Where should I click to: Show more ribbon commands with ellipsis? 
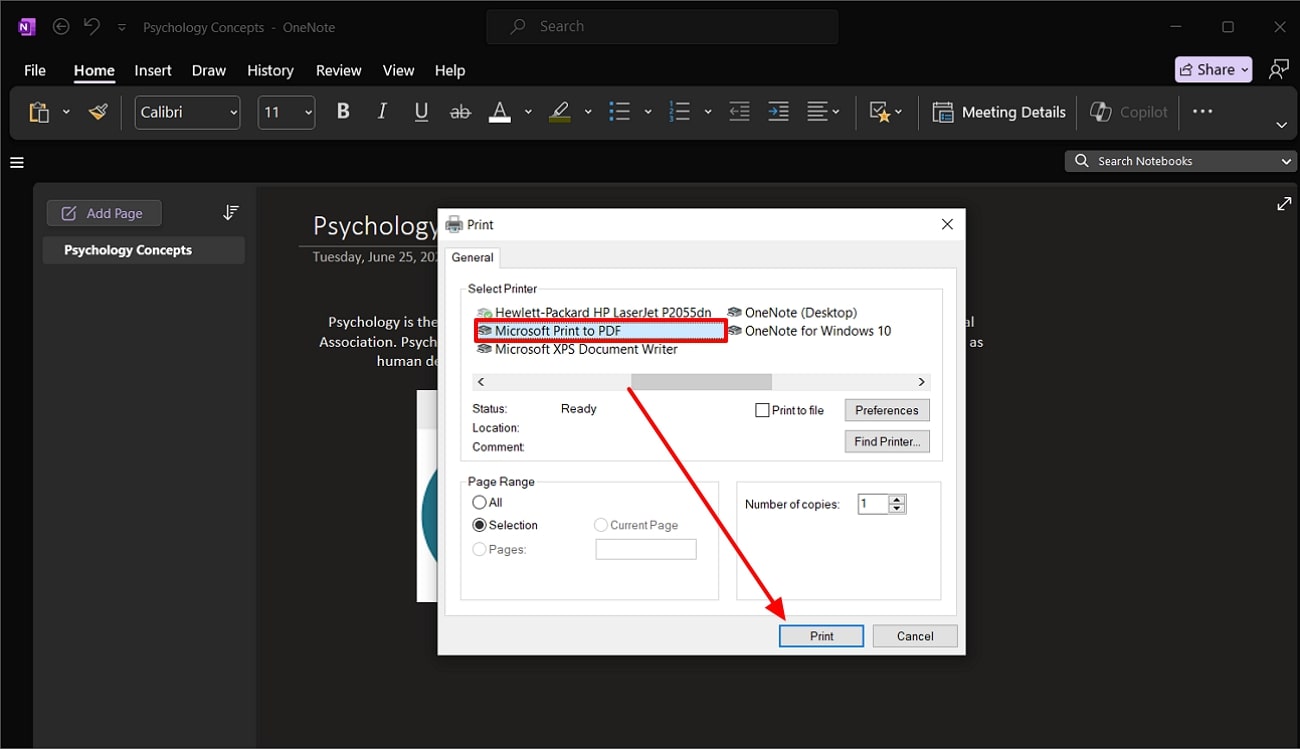tap(1203, 112)
